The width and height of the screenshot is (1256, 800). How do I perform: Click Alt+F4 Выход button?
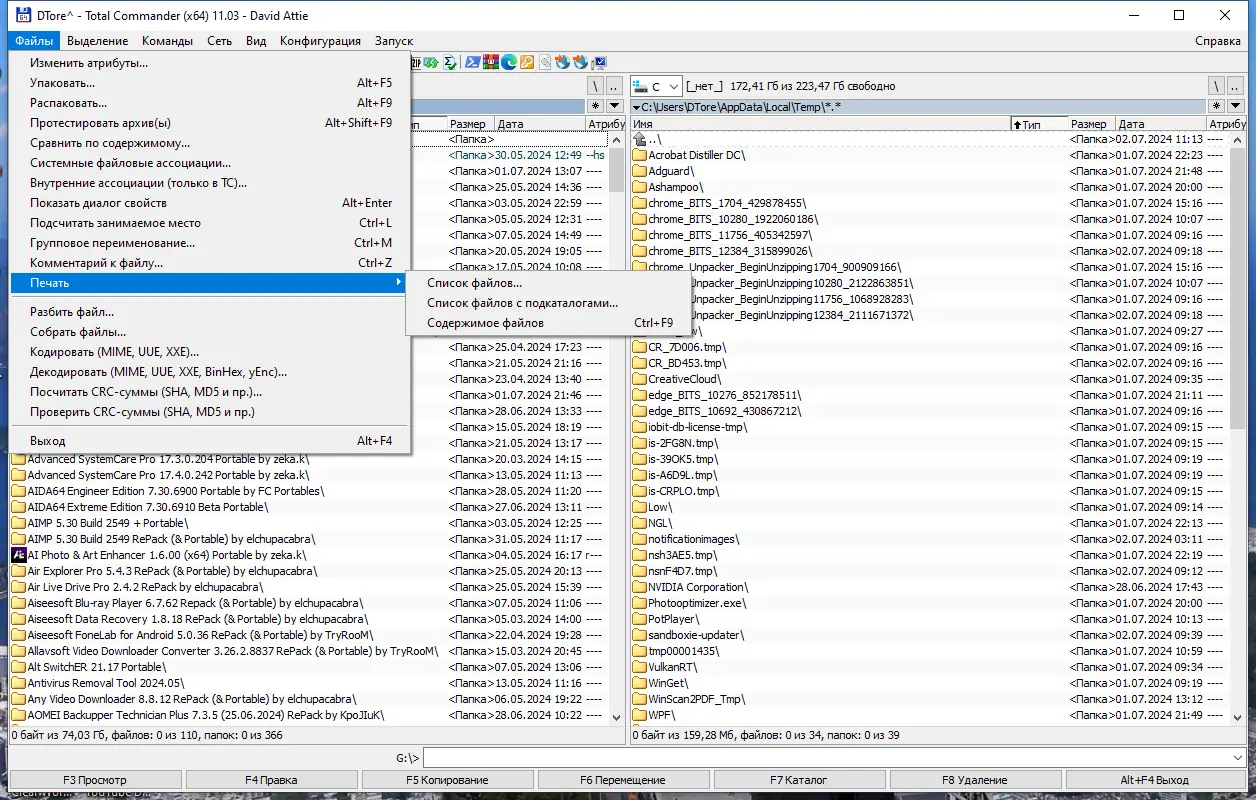[x=1154, y=780]
